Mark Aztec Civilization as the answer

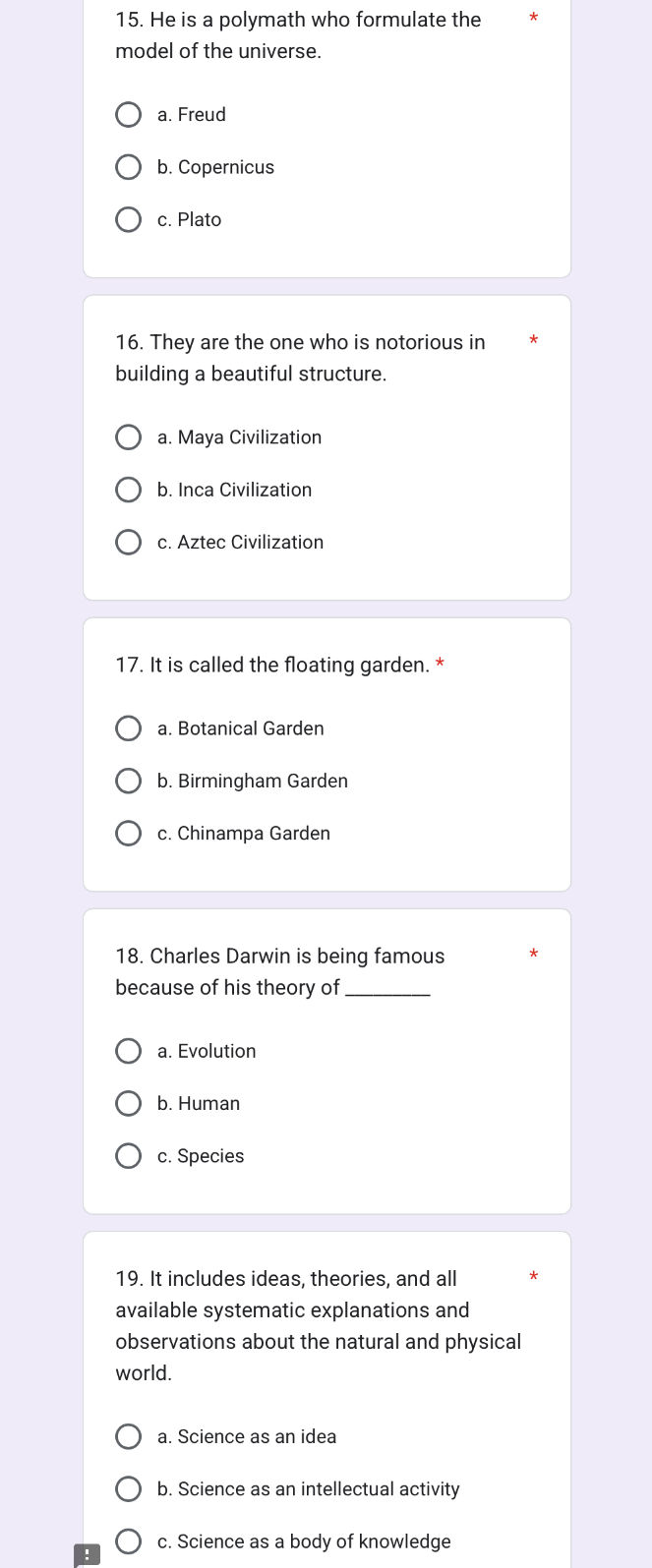[129, 543]
